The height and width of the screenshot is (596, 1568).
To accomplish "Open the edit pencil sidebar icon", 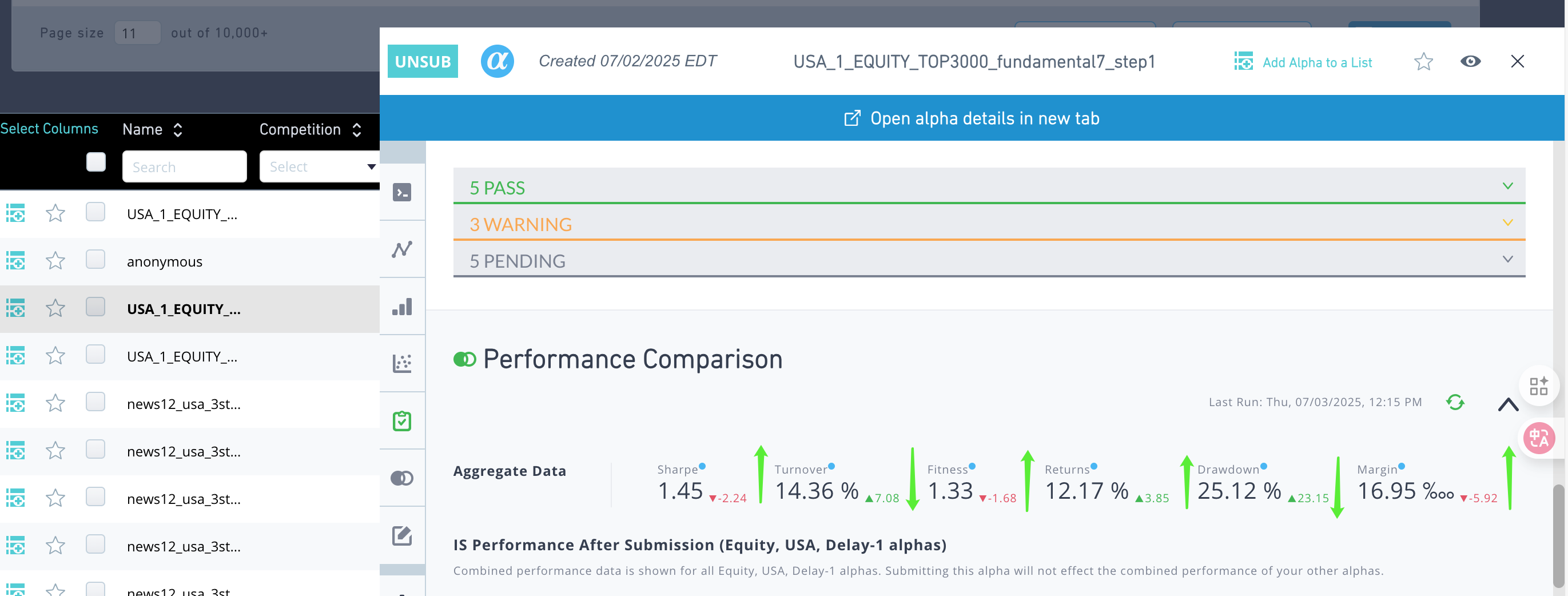I will coord(402,536).
